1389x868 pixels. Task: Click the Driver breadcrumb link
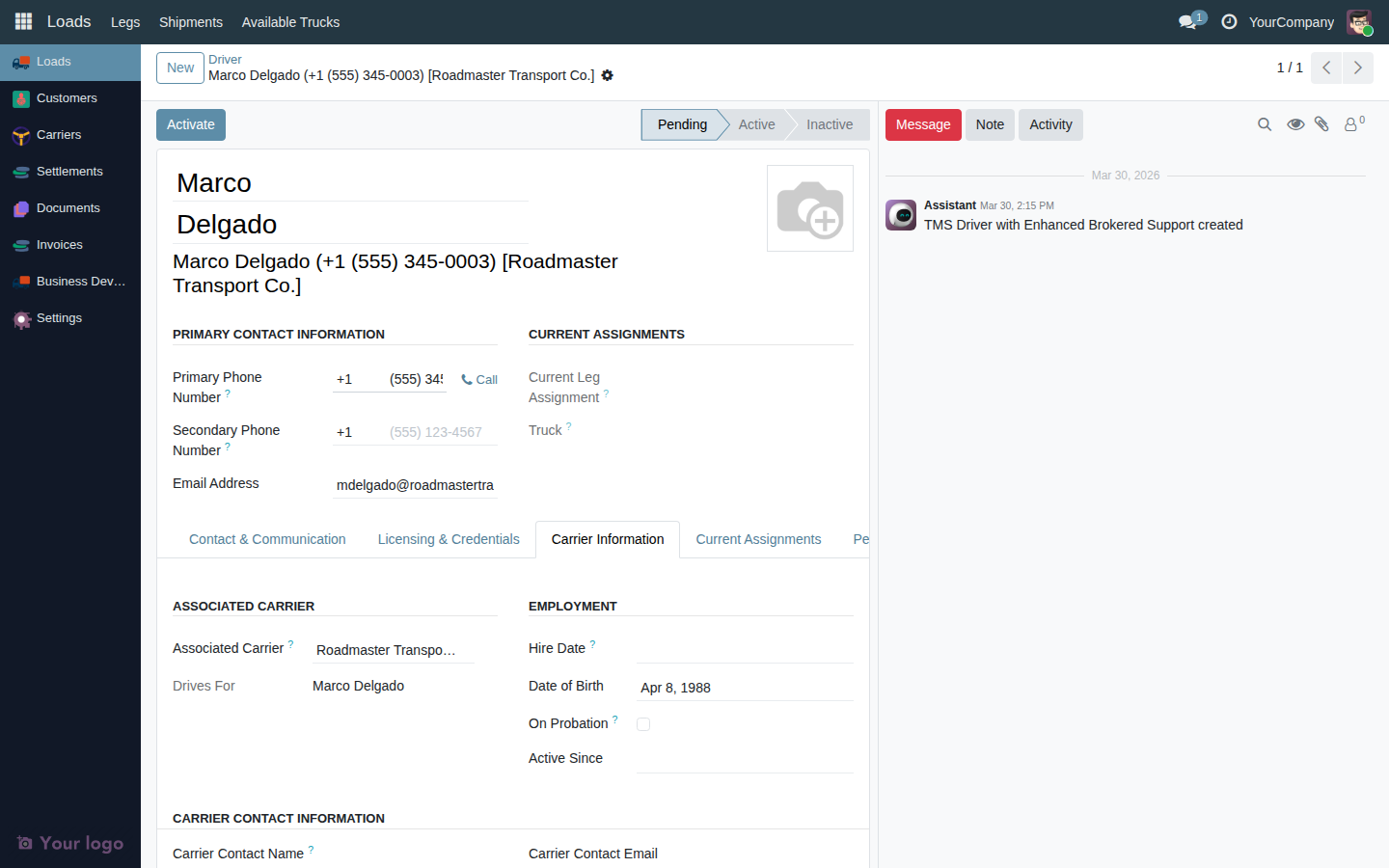225,60
